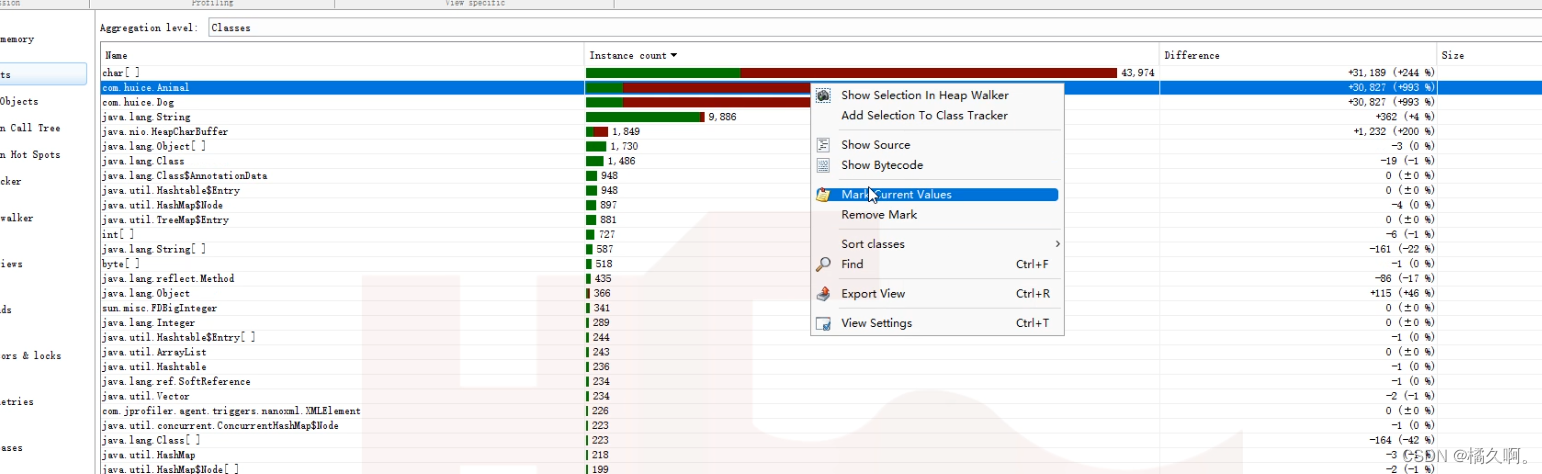Select Show Source menu entry
1542x474 pixels.
(876, 145)
